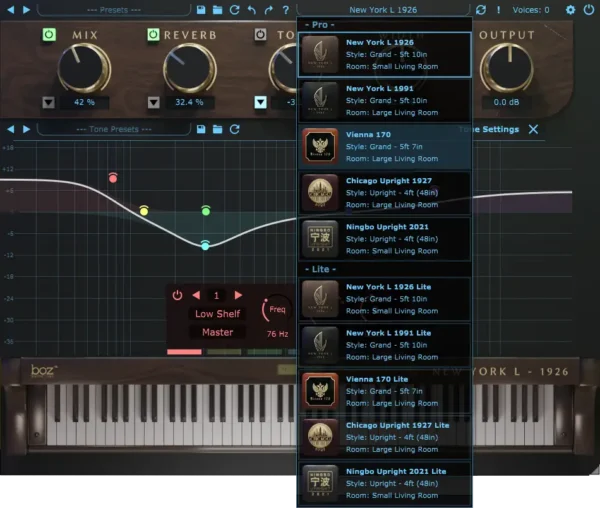Expand the dropdown arrow below MIX knob
This screenshot has width=600, height=508.
pyautogui.click(x=49, y=102)
